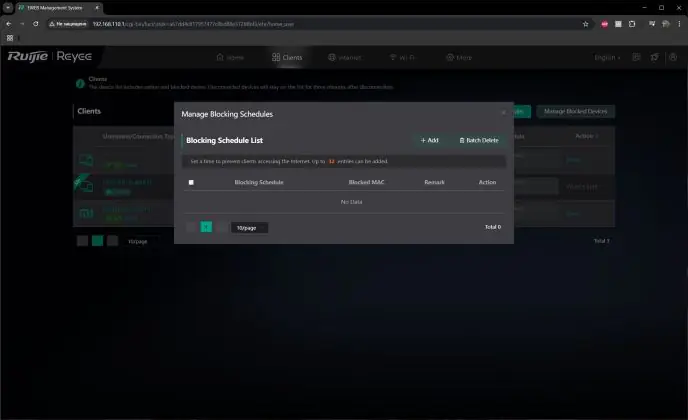
Task: Open the browser extensions puzzle icon
Action: (x=632, y=24)
